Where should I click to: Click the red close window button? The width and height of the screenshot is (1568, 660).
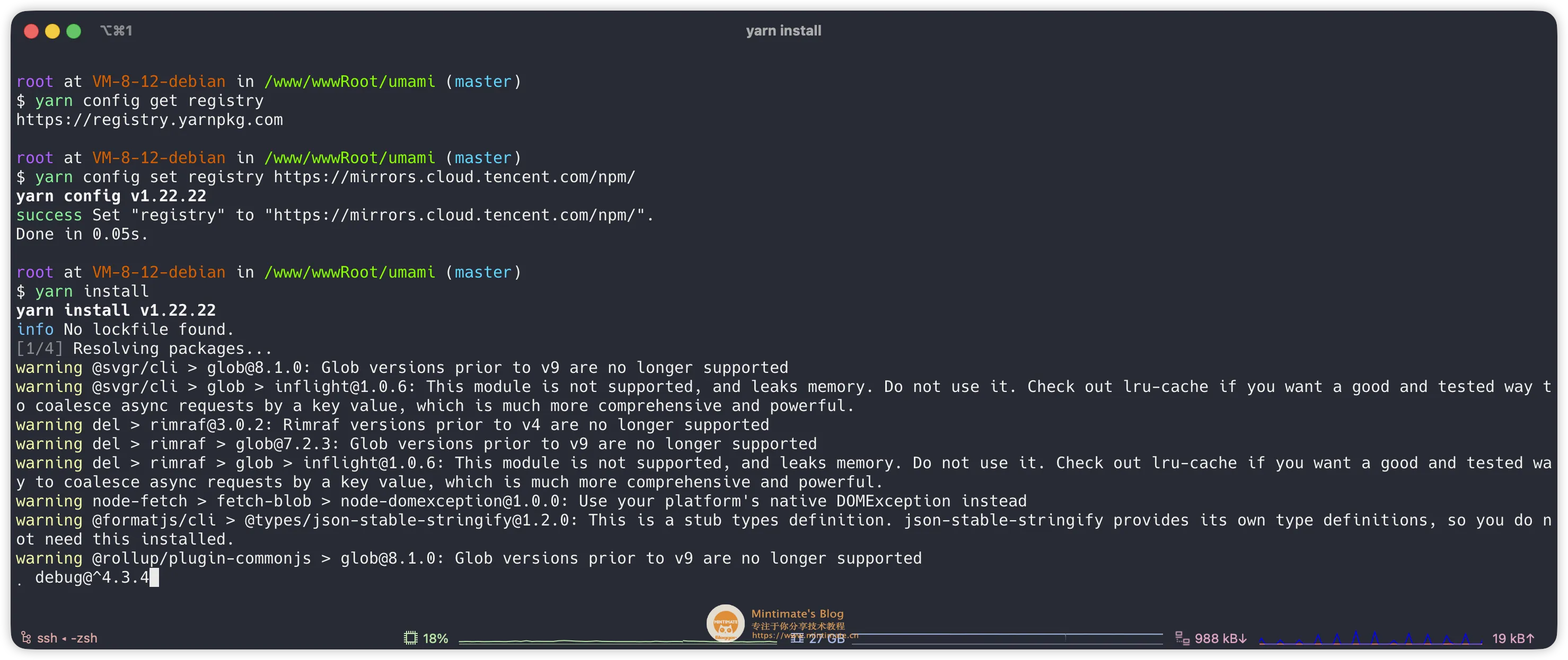(x=31, y=31)
